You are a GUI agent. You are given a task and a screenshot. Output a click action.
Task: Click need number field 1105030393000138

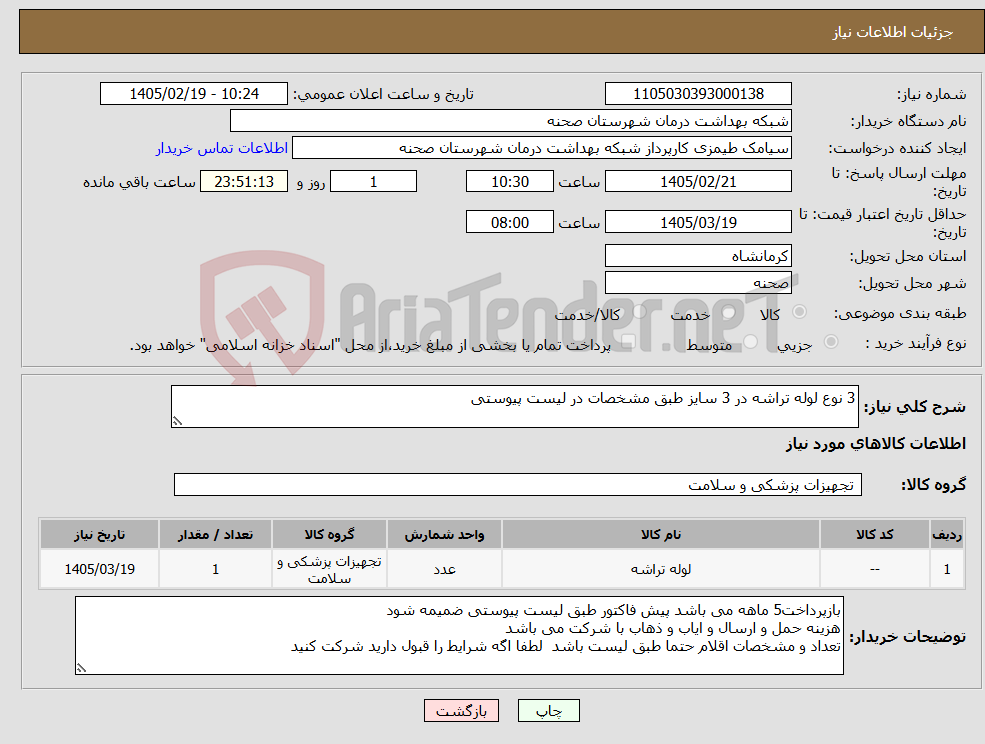click(x=698, y=94)
